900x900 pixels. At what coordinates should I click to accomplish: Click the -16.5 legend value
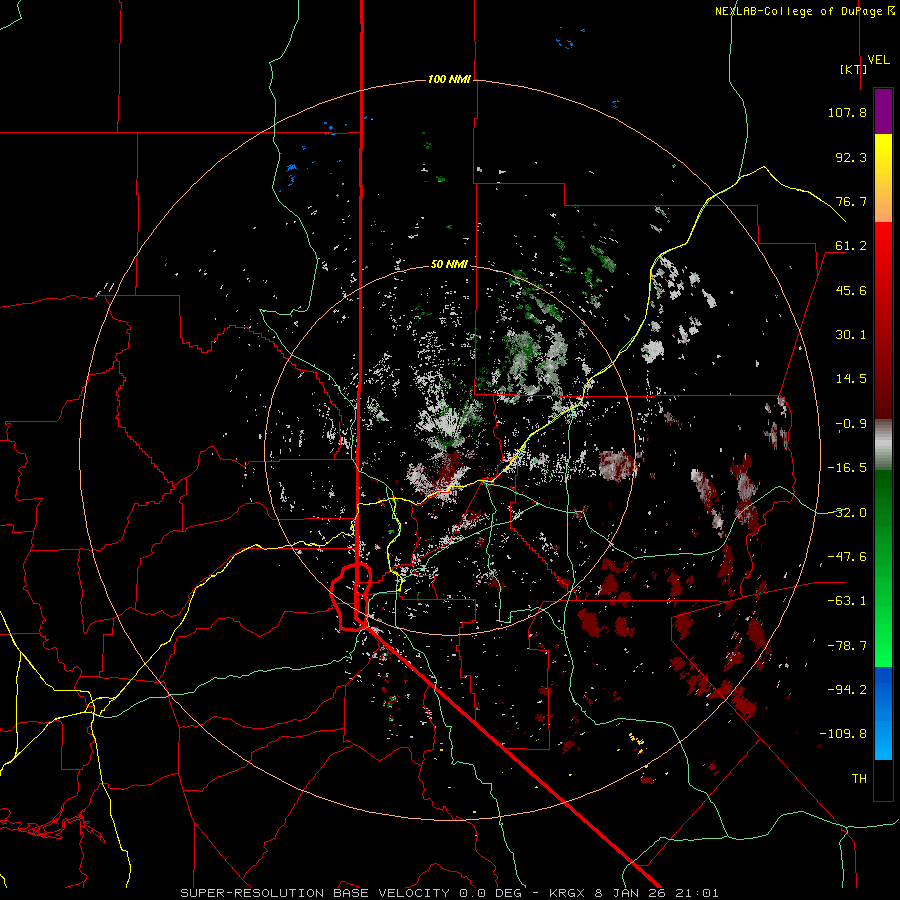pos(847,468)
